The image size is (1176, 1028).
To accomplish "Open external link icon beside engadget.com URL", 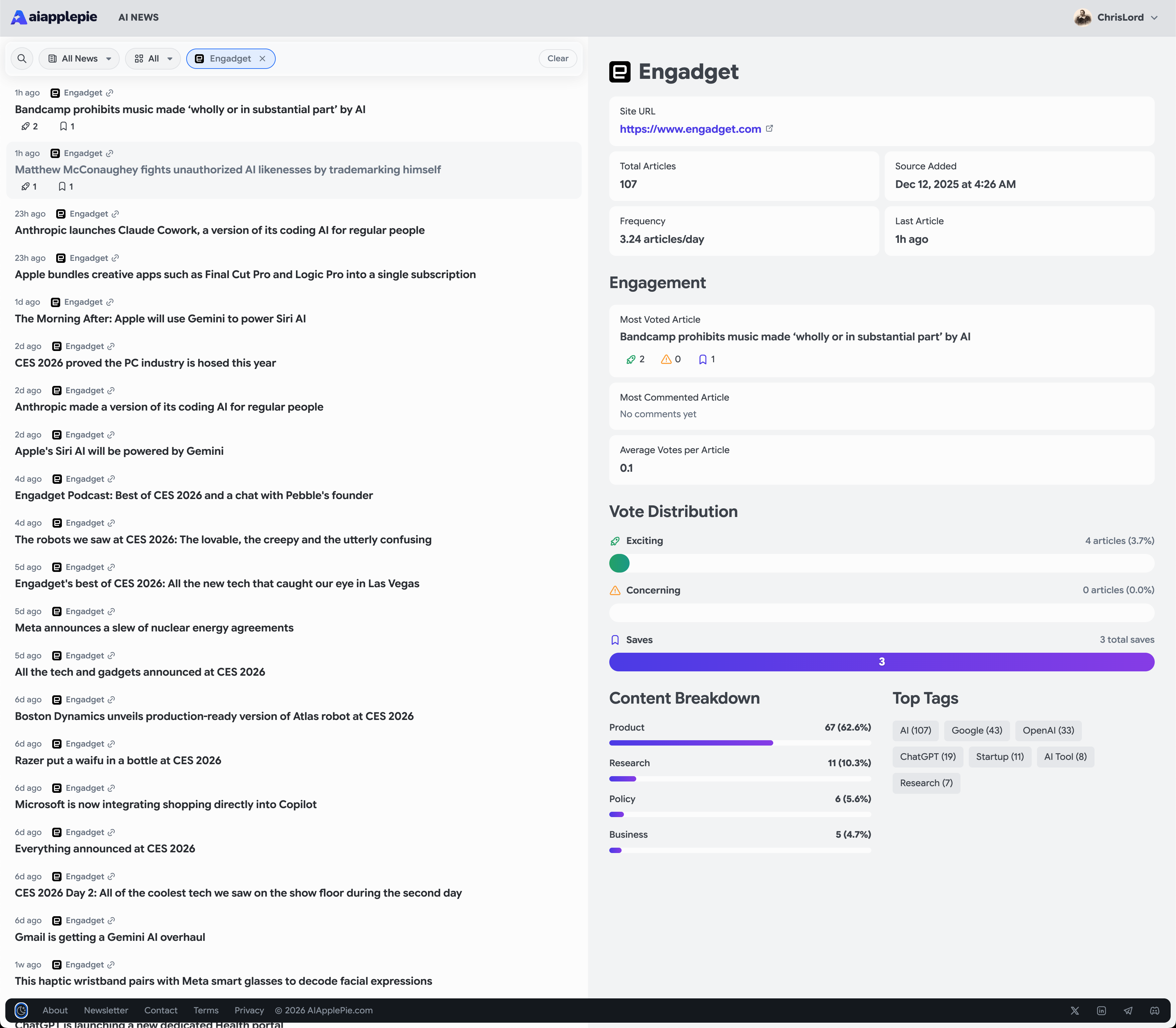I will [x=770, y=128].
